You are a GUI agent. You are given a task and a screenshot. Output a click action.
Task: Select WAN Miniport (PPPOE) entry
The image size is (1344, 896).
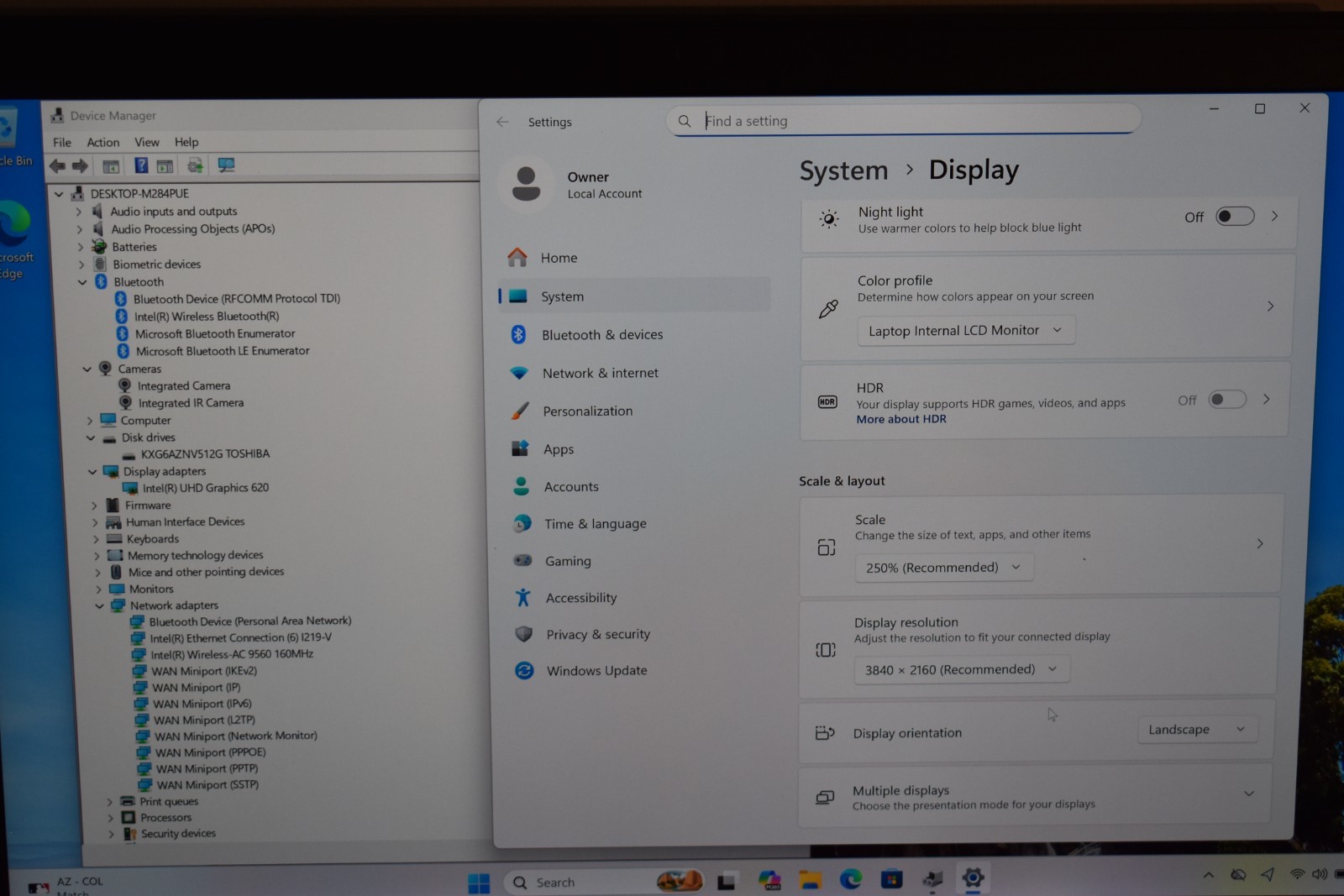tap(210, 752)
